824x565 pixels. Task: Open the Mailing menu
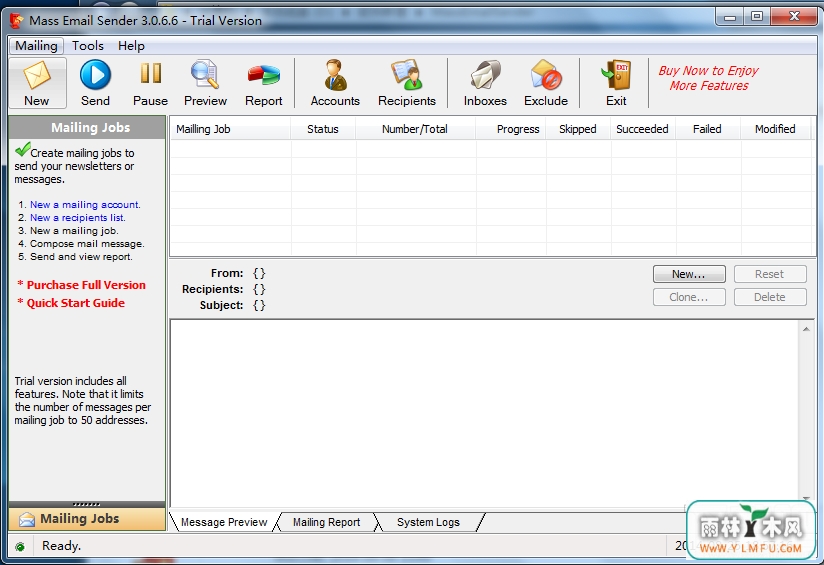pyautogui.click(x=36, y=46)
